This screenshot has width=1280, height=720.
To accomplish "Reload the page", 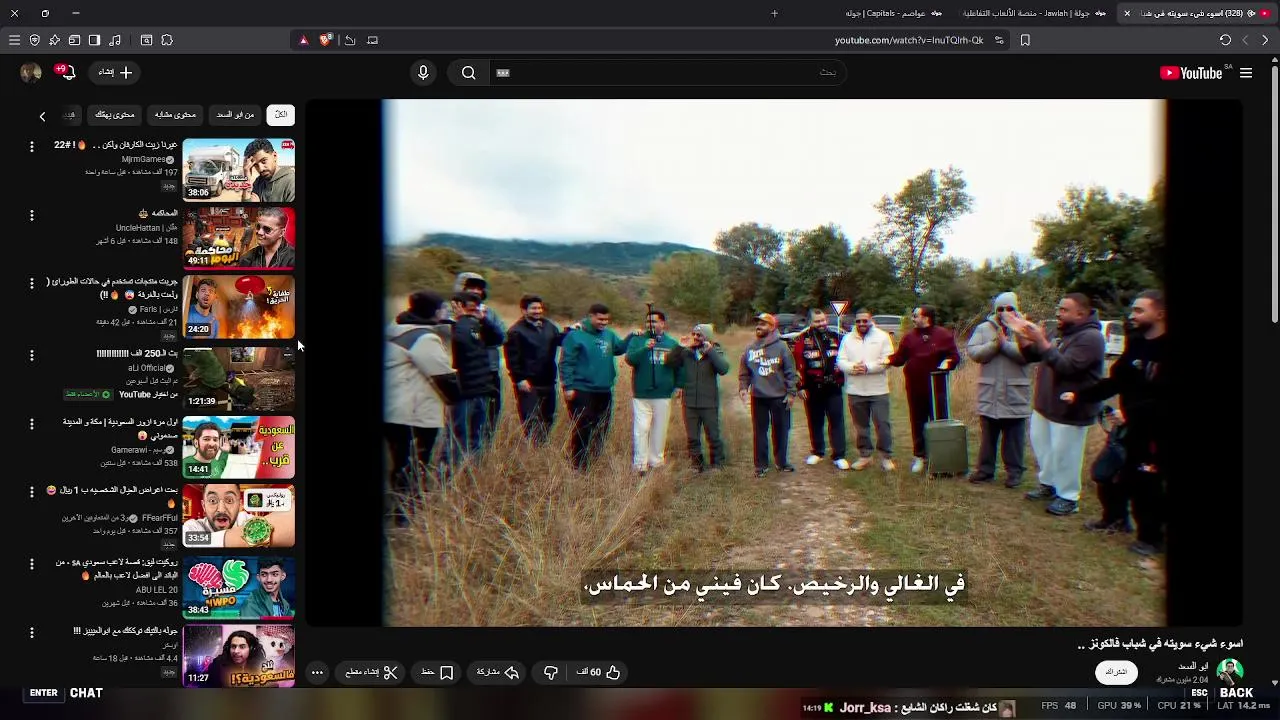I will point(1225,40).
